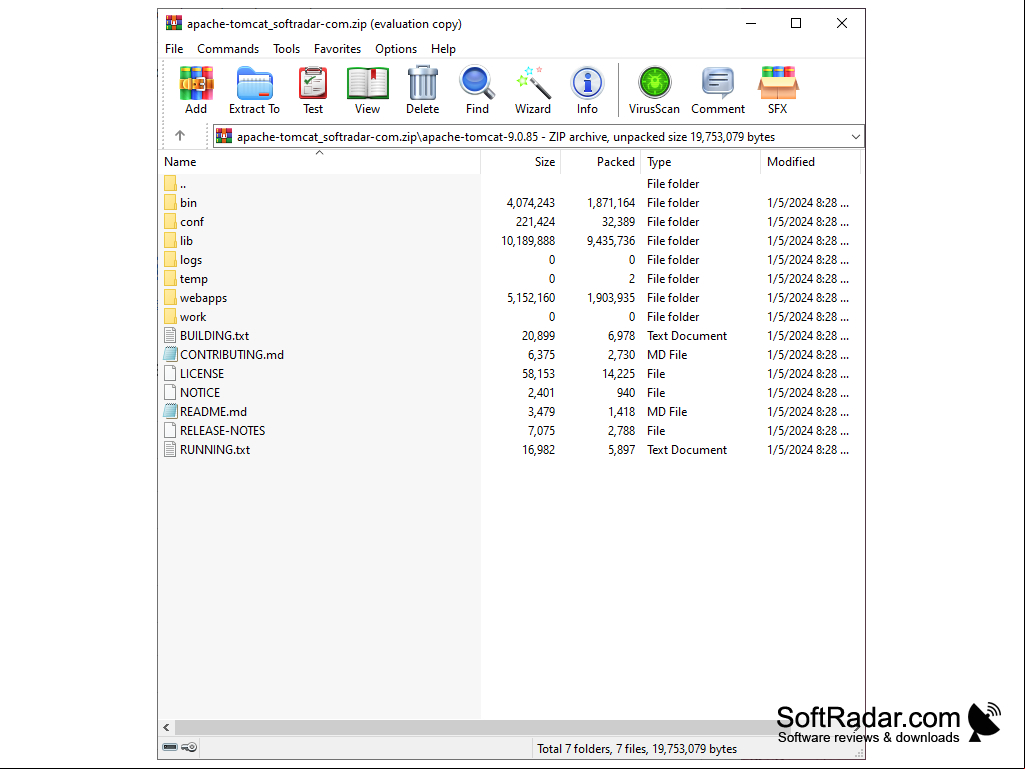Image resolution: width=1025 pixels, height=769 pixels.
Task: Click the Delete trash icon
Action: click(x=422, y=90)
